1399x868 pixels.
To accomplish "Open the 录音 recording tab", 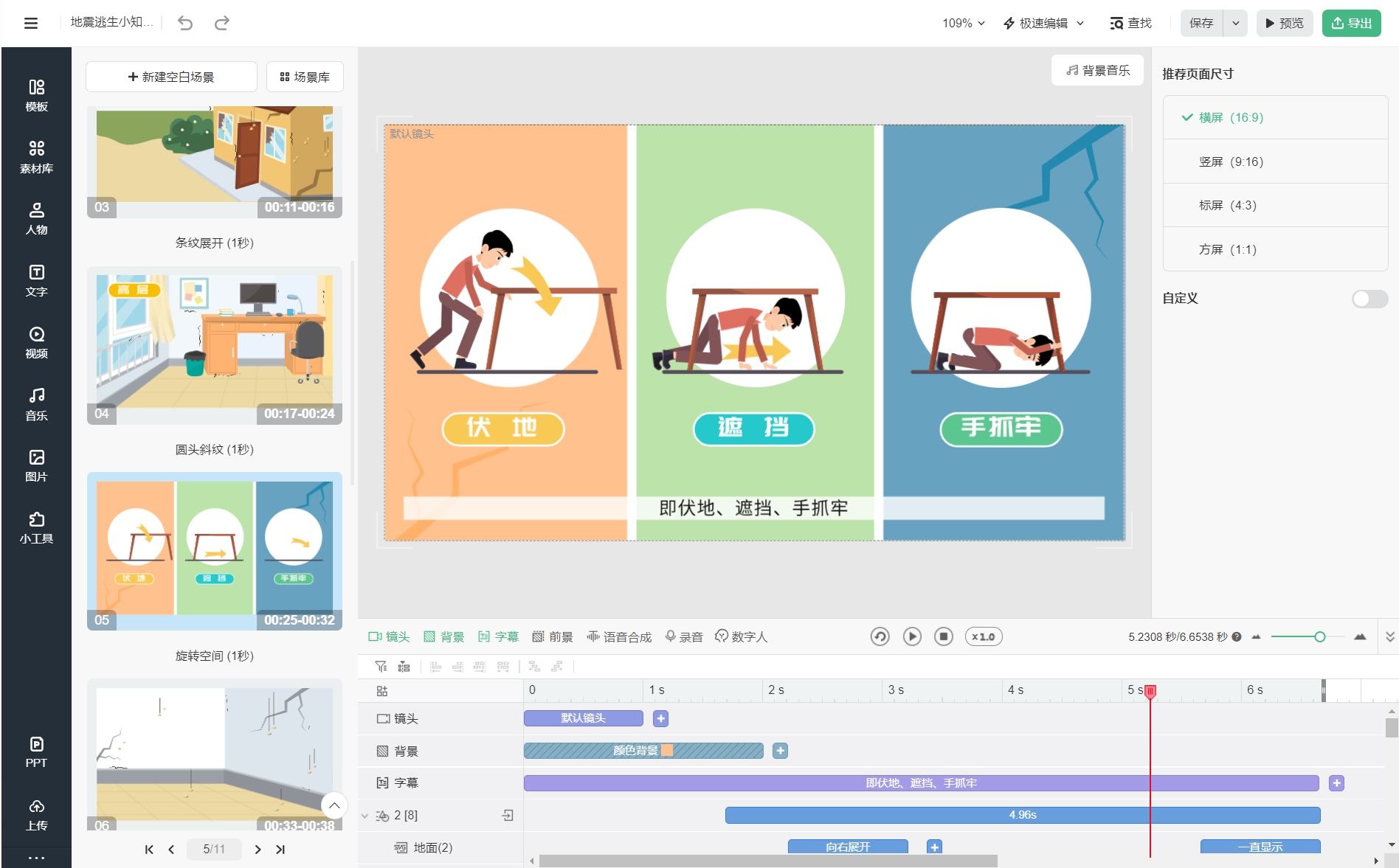I will (683, 636).
